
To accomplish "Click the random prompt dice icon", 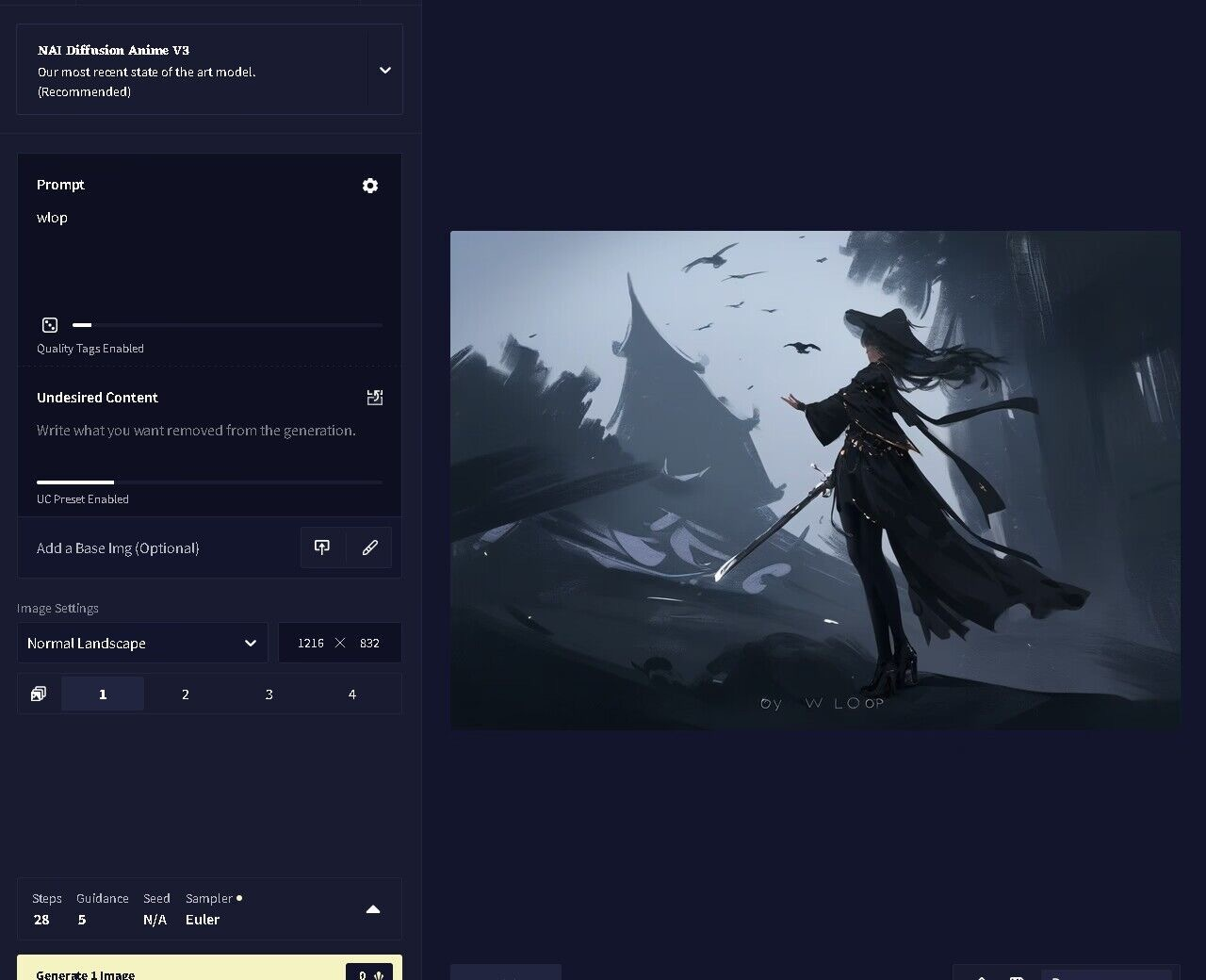I will [50, 325].
